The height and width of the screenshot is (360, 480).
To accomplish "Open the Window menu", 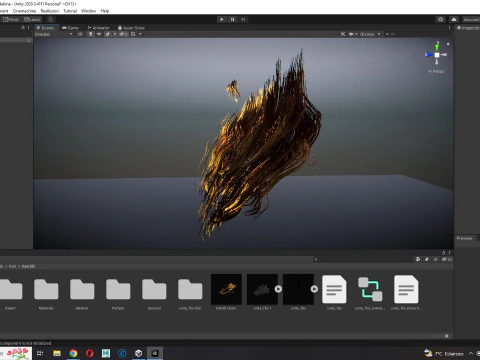I will (88, 11).
